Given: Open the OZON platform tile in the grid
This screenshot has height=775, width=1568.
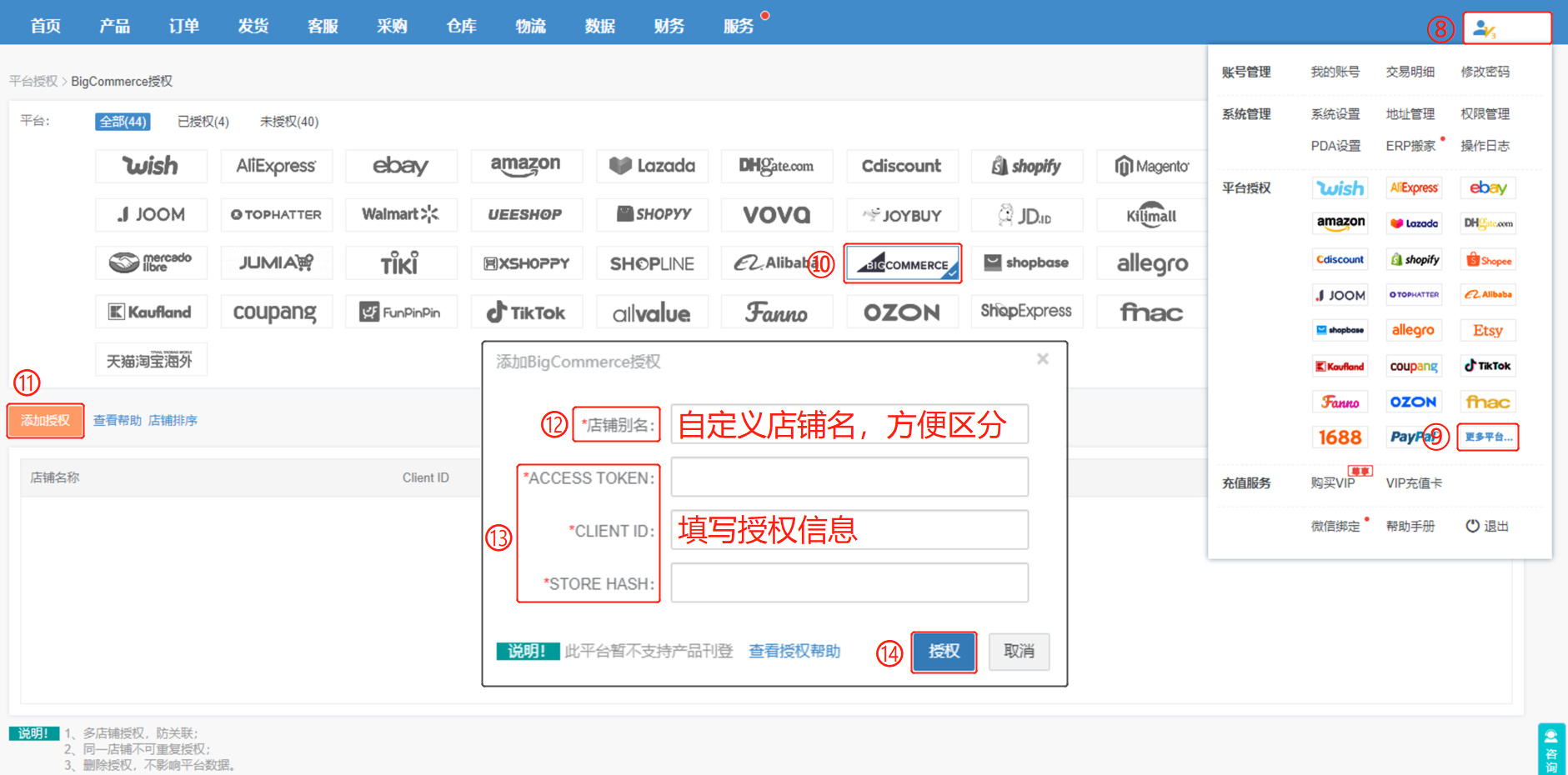Looking at the screenshot, I should click(901, 312).
